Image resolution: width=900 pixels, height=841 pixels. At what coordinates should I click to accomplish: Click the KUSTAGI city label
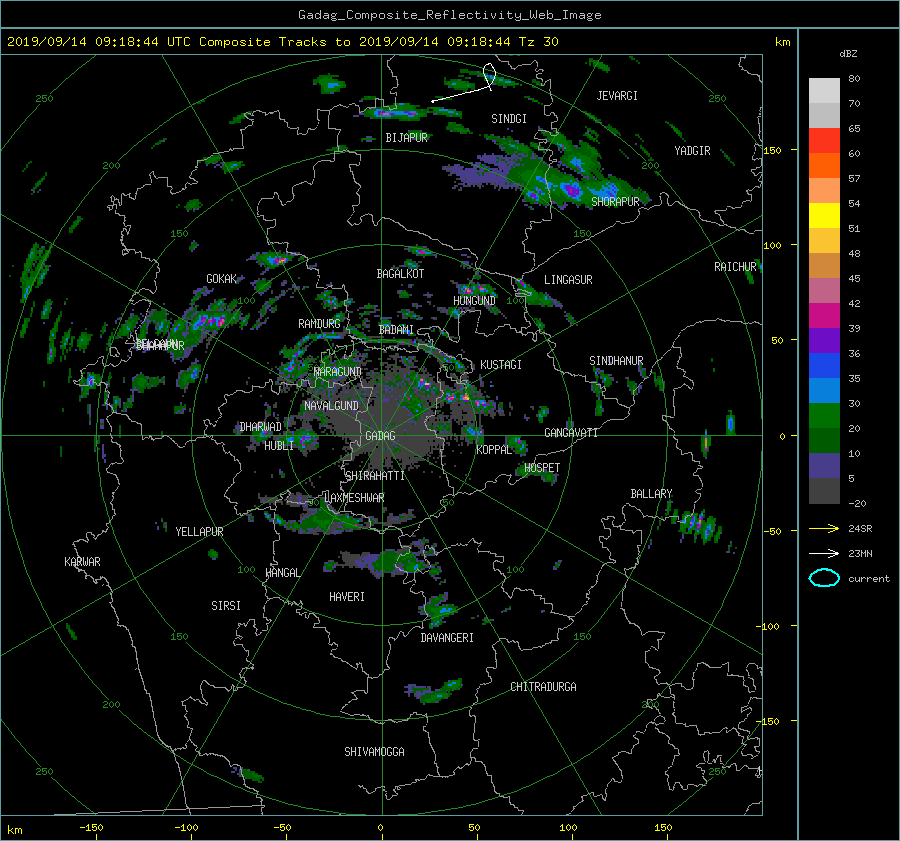pos(501,365)
